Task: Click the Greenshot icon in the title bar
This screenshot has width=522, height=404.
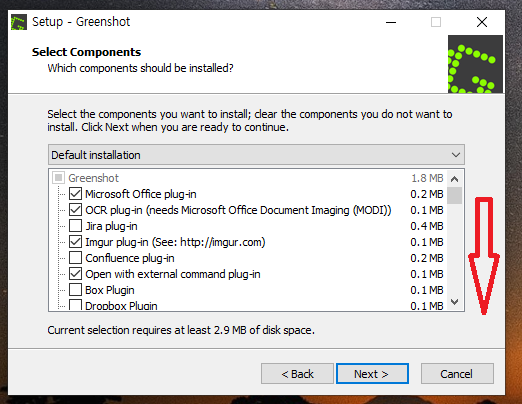Action: tap(19, 22)
